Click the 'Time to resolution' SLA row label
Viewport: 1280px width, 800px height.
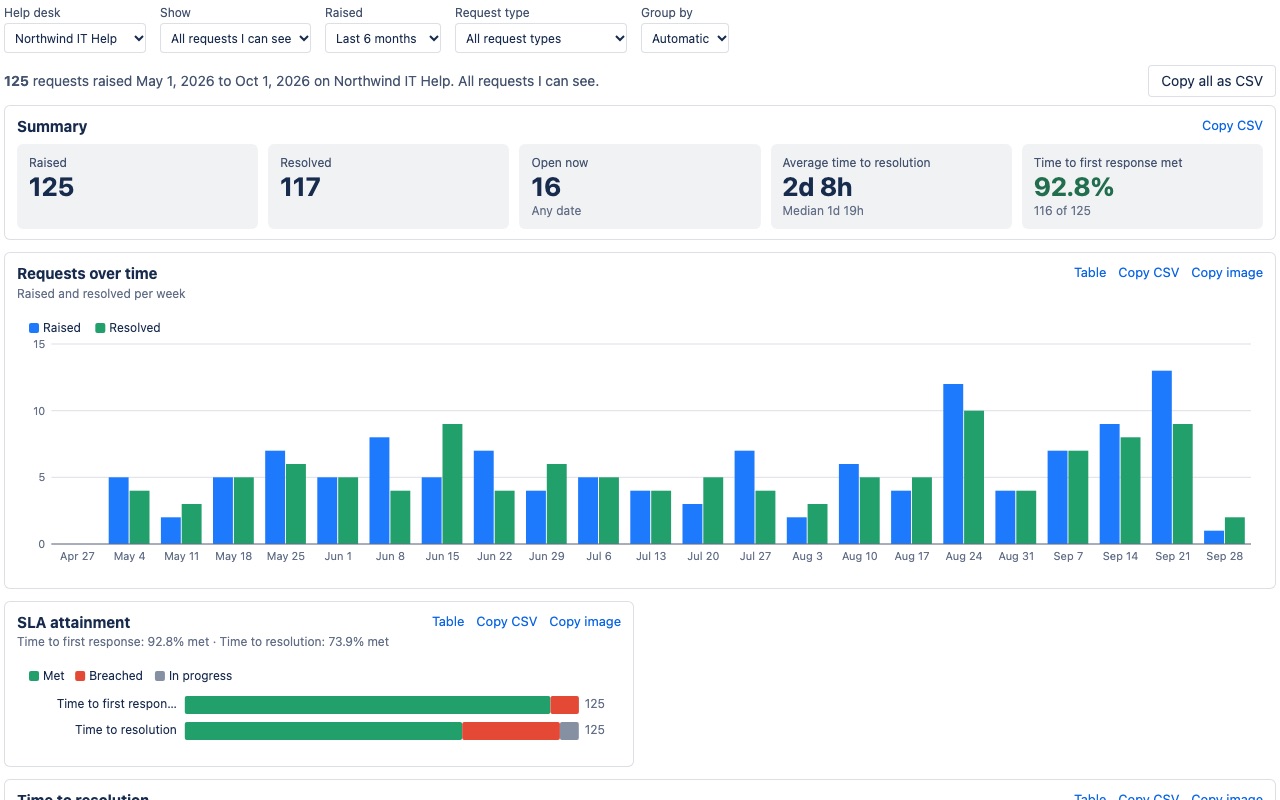pyautogui.click(x=126, y=730)
